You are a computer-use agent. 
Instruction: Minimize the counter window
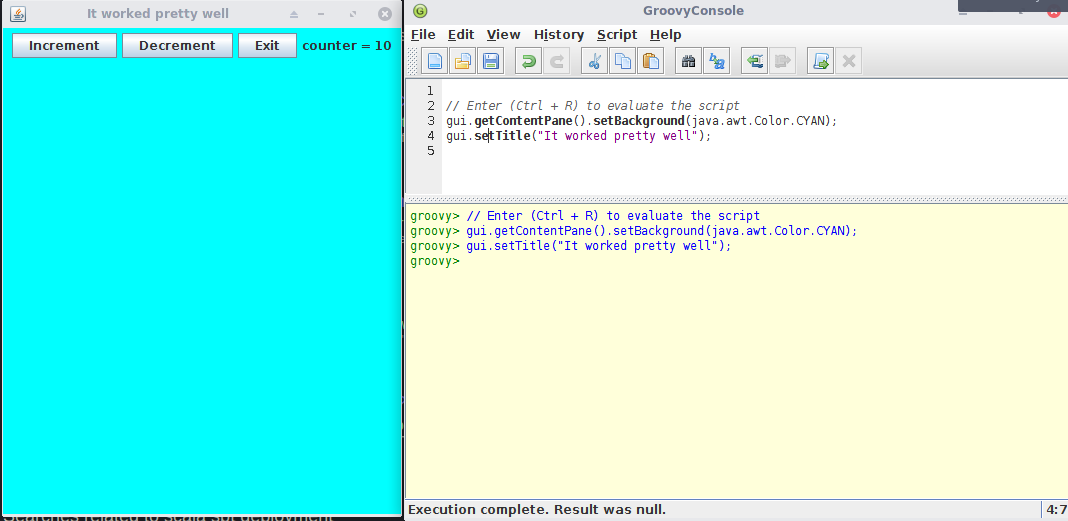pyautogui.click(x=321, y=14)
